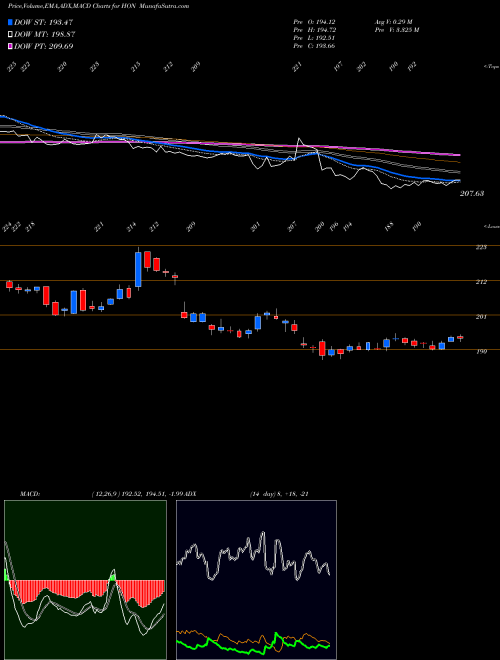Screen dimensions: 500x660
Task: Click the 190 price axis label
Action: click(481, 351)
